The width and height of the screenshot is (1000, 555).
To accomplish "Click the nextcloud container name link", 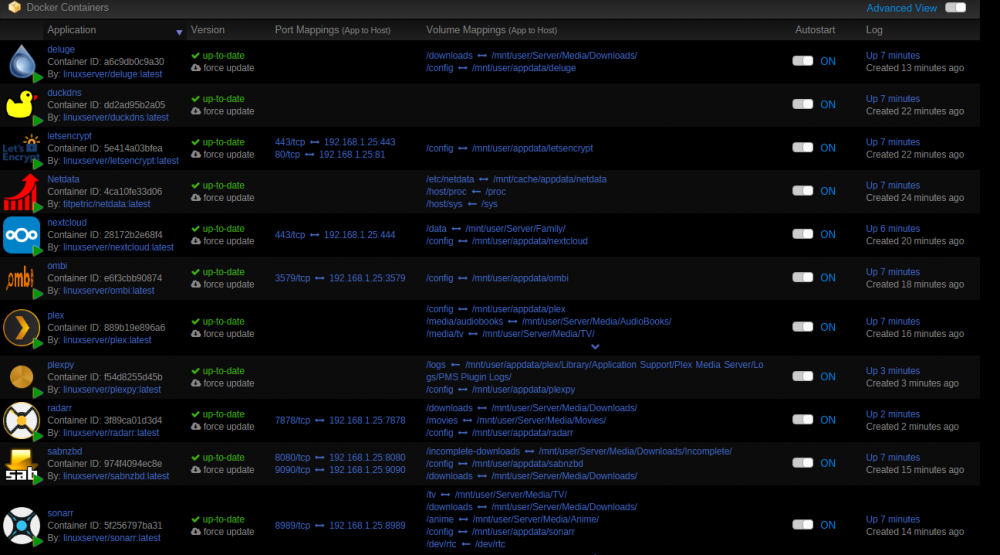I will pyautogui.click(x=67, y=223).
